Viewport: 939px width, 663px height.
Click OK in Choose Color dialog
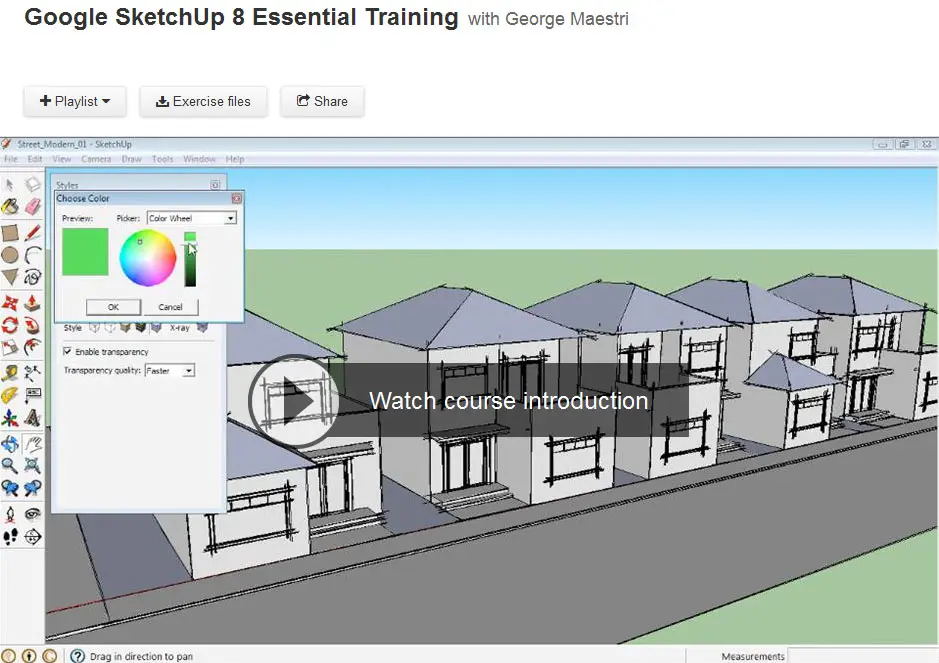click(113, 307)
